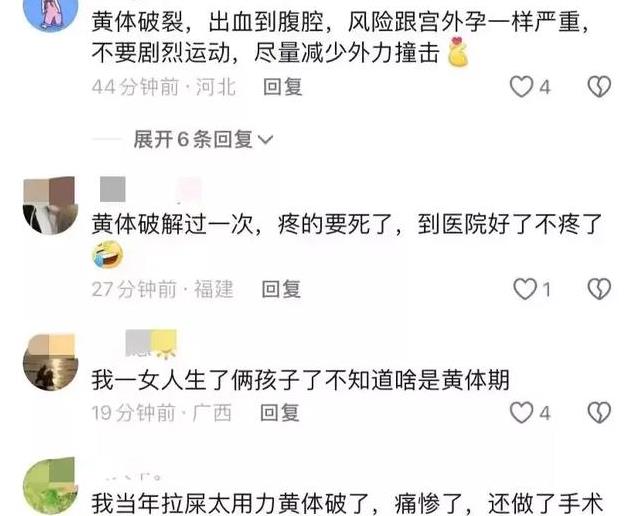Reply to the 44分钟前 河北 comment

(x=282, y=87)
